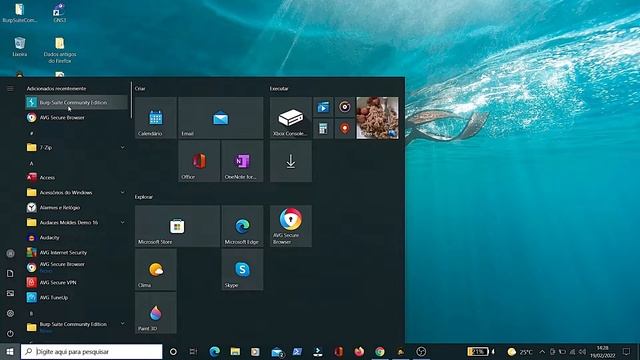
Task: Open the 25°C weather widget
Action: click(520, 351)
